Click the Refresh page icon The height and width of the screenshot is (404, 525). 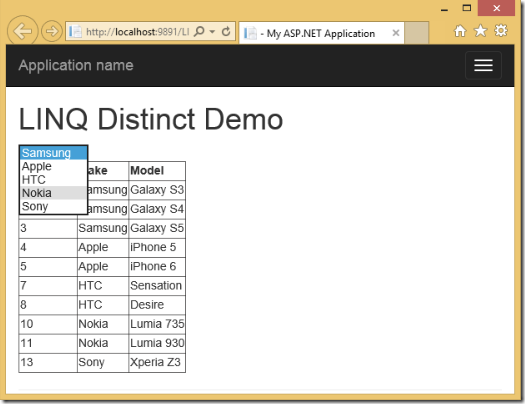pyautogui.click(x=226, y=31)
